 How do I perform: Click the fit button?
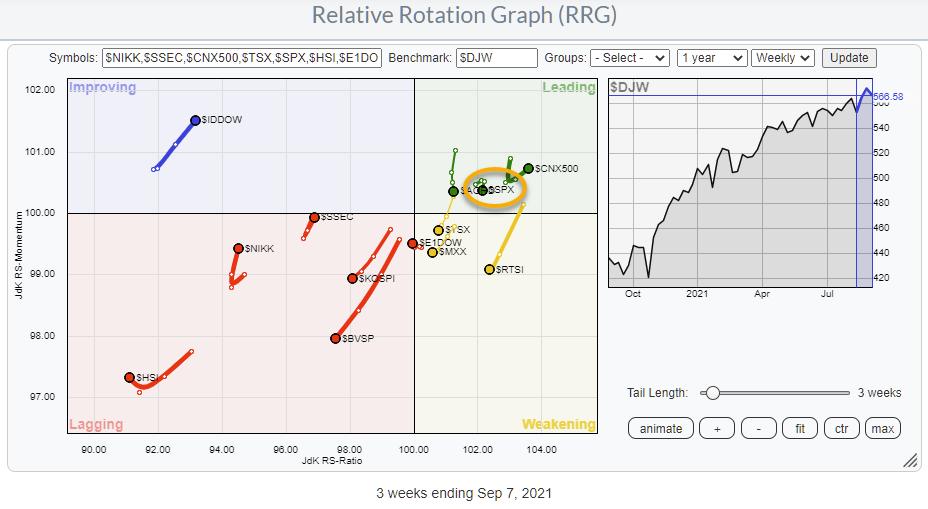pos(800,429)
